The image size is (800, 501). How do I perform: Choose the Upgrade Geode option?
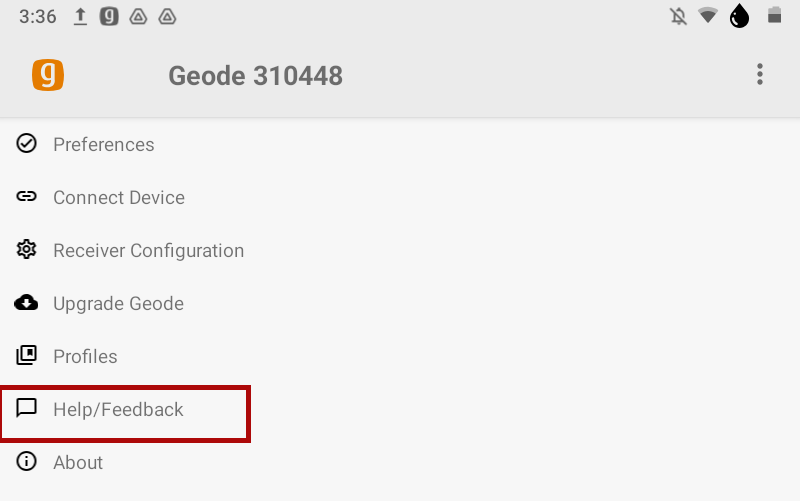tap(118, 304)
